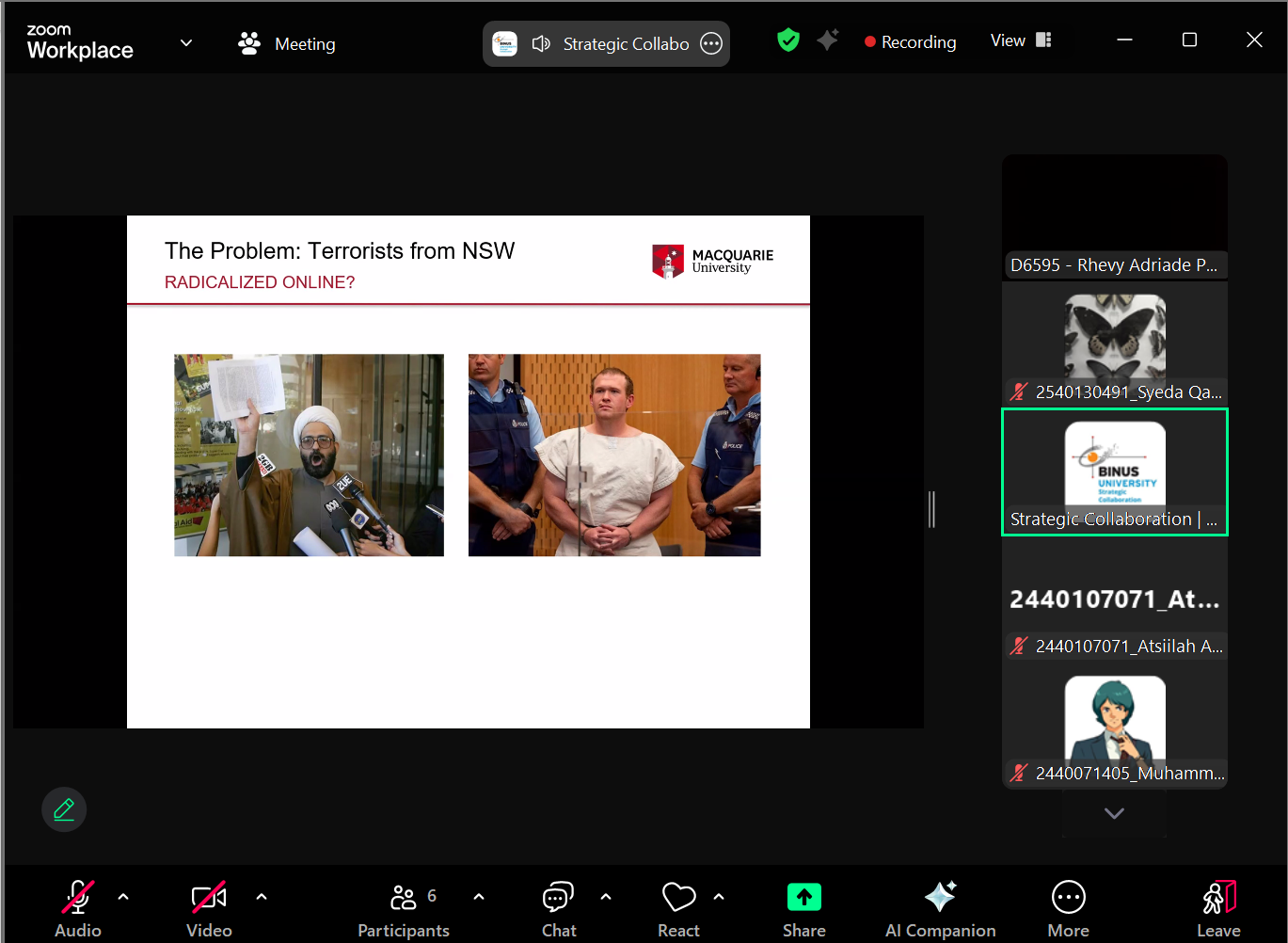Viewport: 1288px width, 943px height.
Task: Open the annotation pencil tool
Action: 64,809
